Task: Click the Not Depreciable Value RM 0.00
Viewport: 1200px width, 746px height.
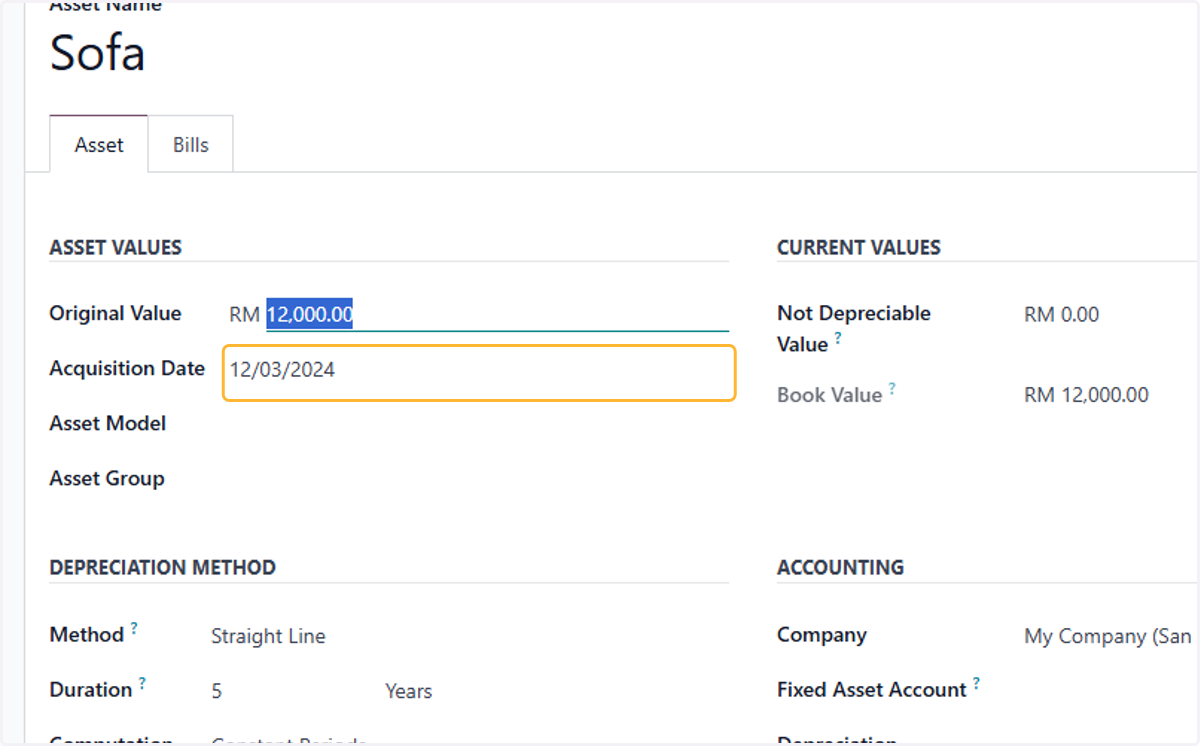Action: (x=1061, y=315)
